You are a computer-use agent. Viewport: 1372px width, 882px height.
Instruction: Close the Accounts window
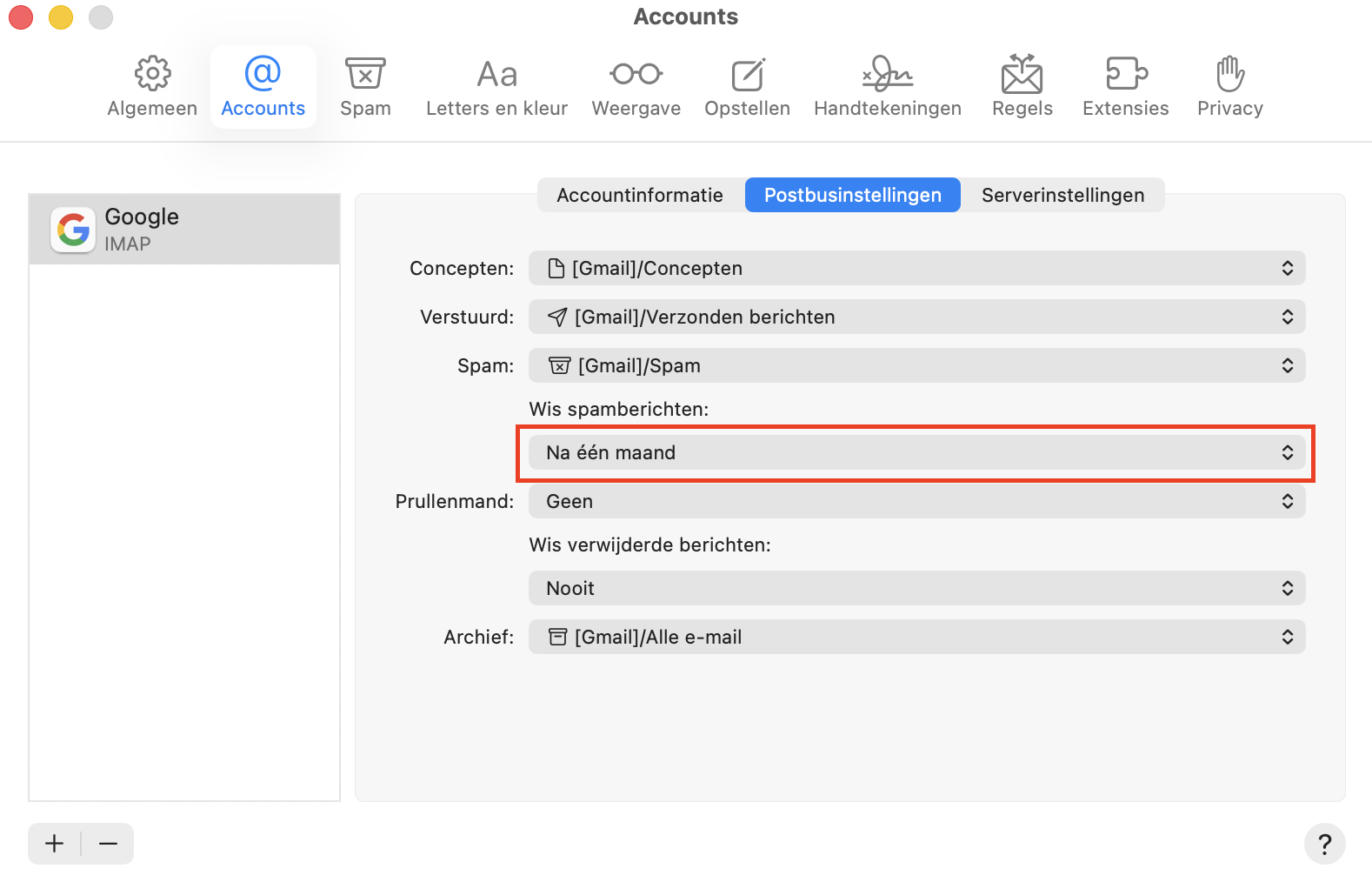click(21, 17)
